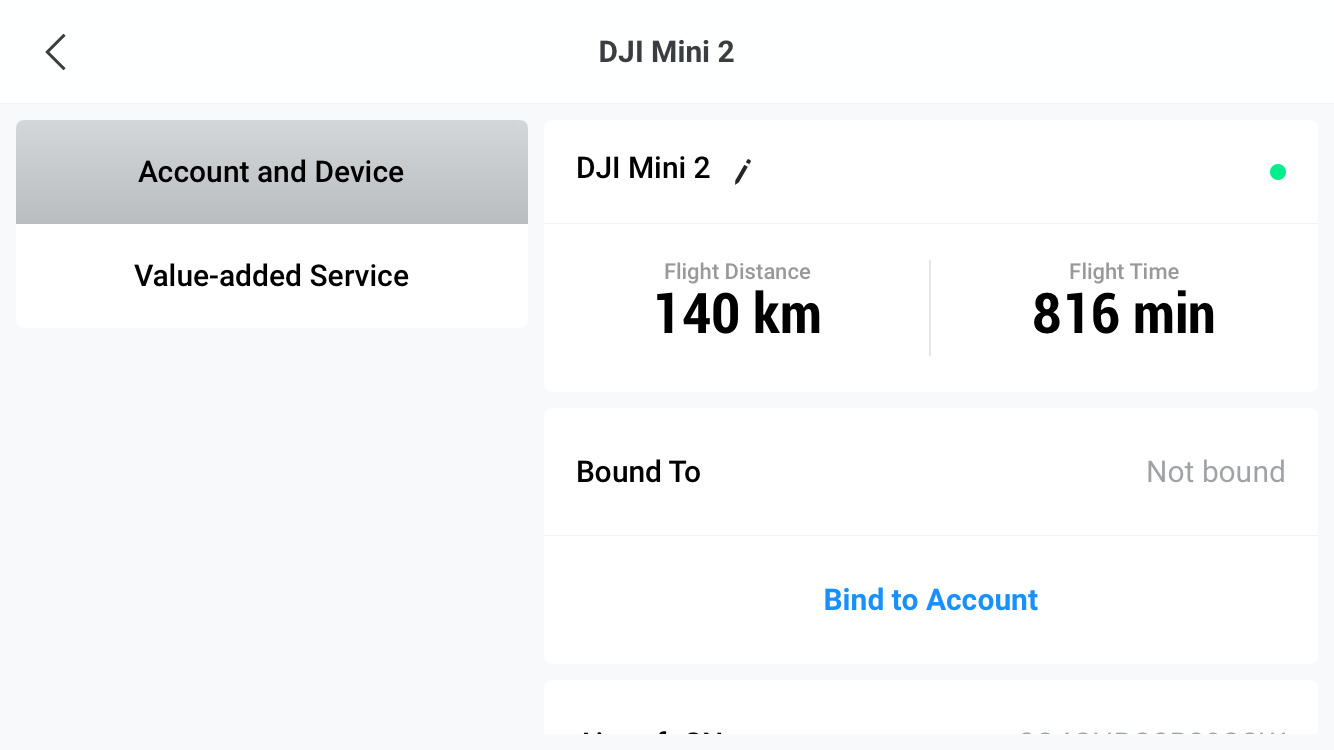Click empty area below Value-added Service

271,520
